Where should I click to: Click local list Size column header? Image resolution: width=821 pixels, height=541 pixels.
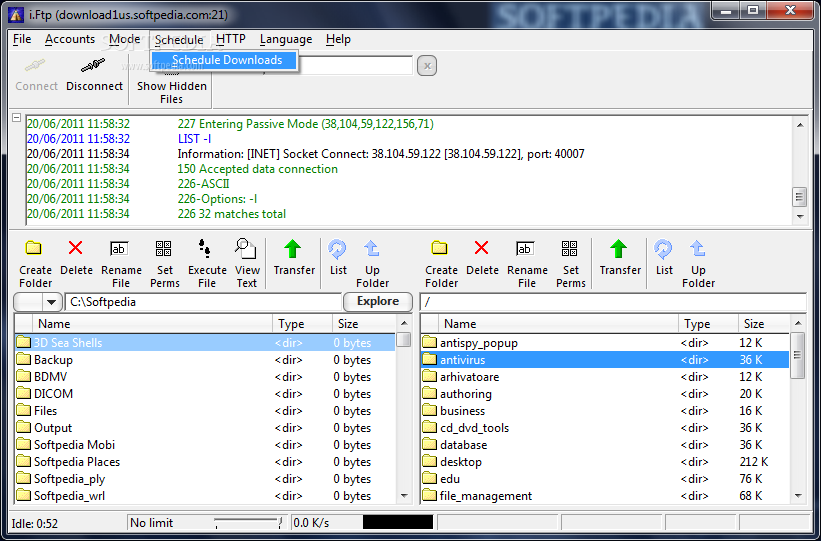[364, 324]
